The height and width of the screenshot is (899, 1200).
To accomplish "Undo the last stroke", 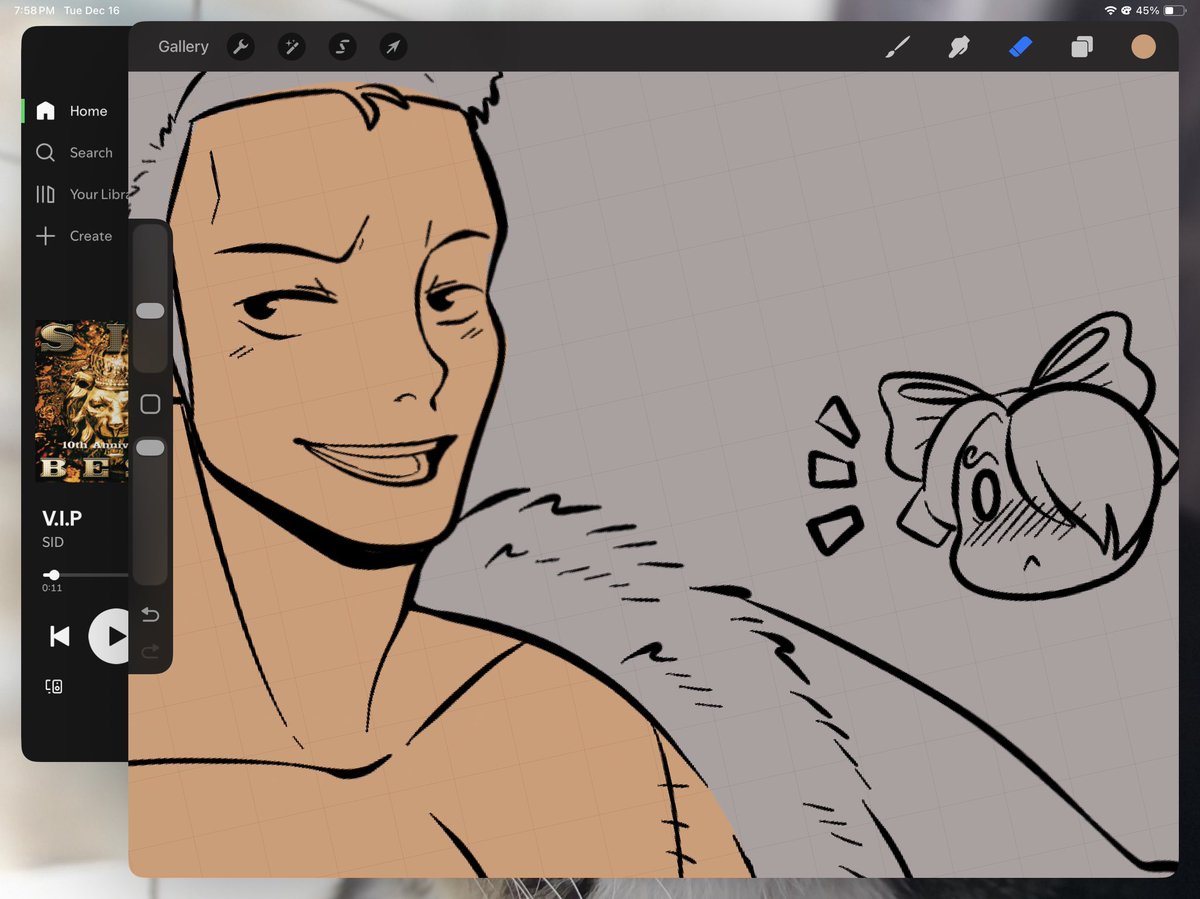I will [150, 614].
